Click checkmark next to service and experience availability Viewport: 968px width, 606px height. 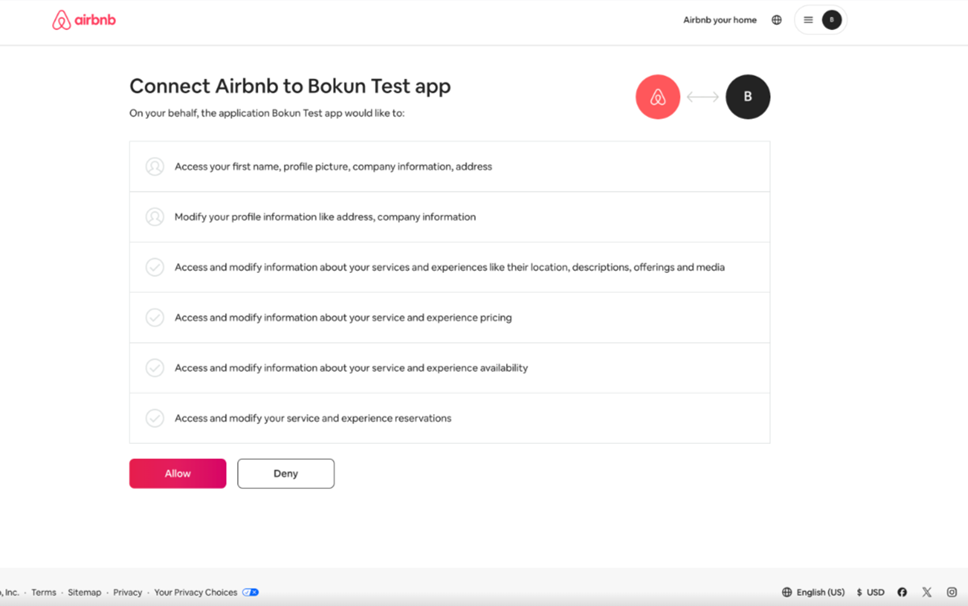pos(155,368)
